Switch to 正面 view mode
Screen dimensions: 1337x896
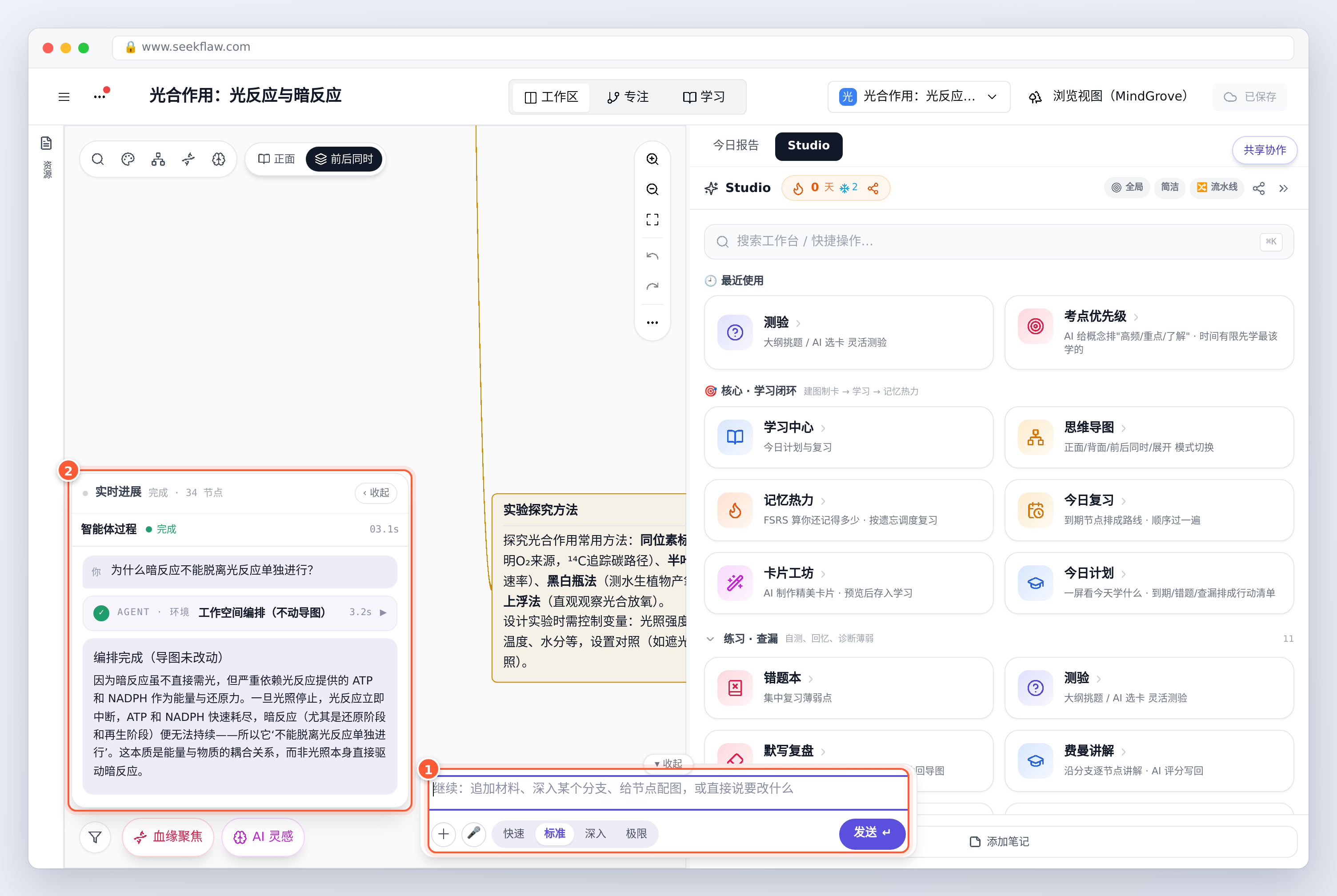pyautogui.click(x=276, y=159)
